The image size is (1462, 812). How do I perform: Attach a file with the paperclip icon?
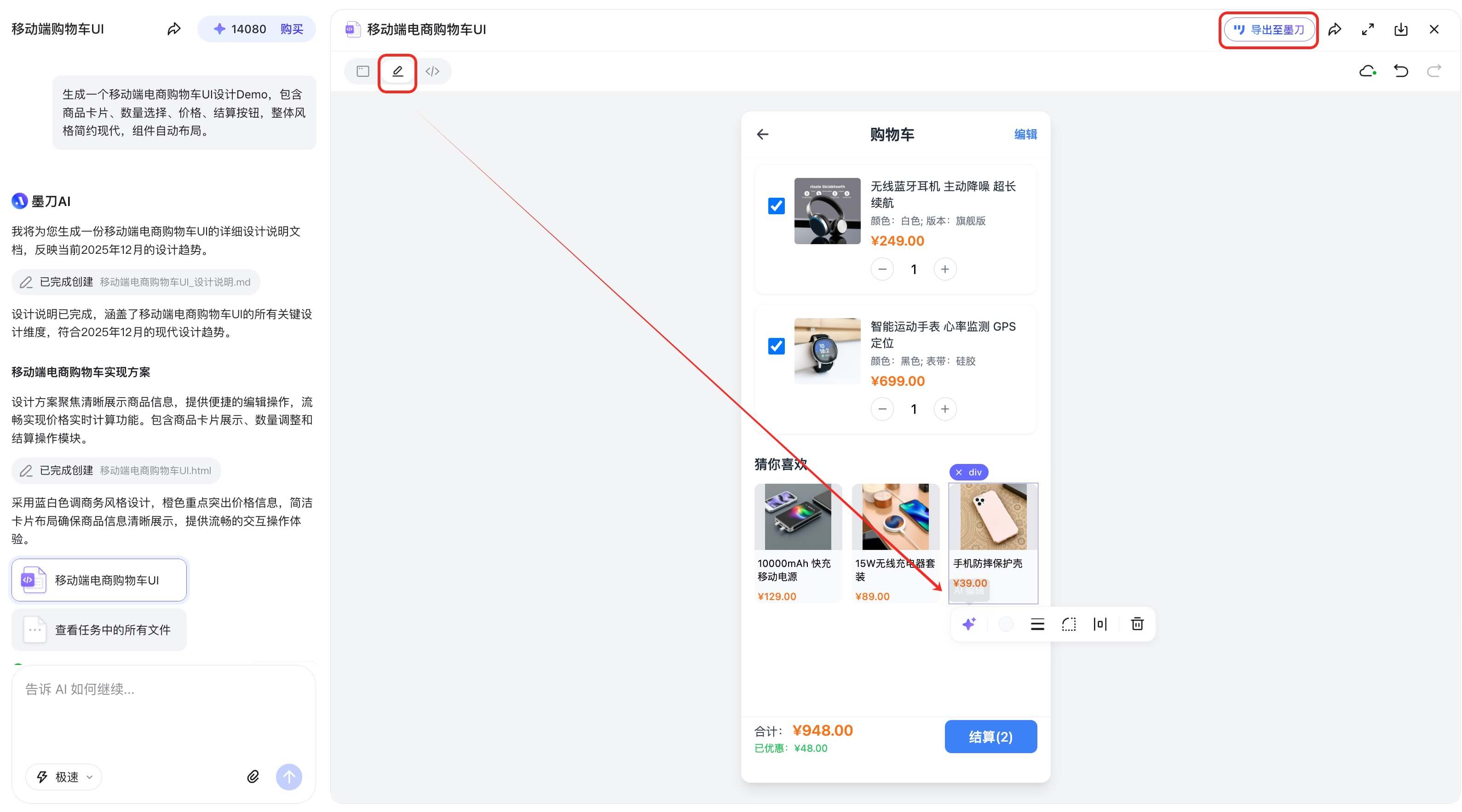(253, 777)
